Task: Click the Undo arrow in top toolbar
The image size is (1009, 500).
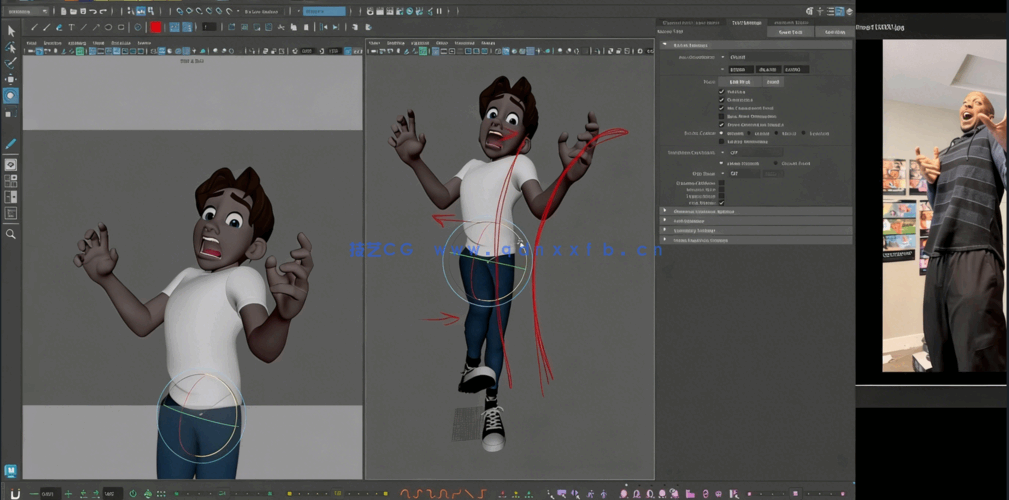Action: [x=92, y=11]
